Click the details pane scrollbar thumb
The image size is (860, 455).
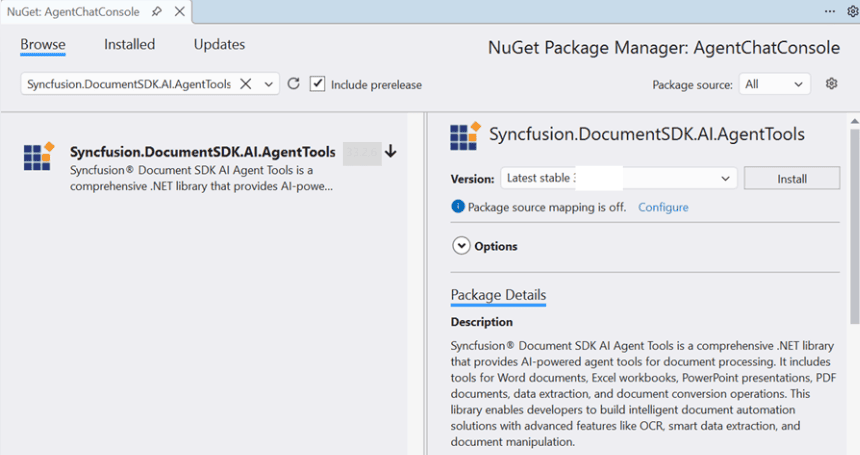[855, 226]
